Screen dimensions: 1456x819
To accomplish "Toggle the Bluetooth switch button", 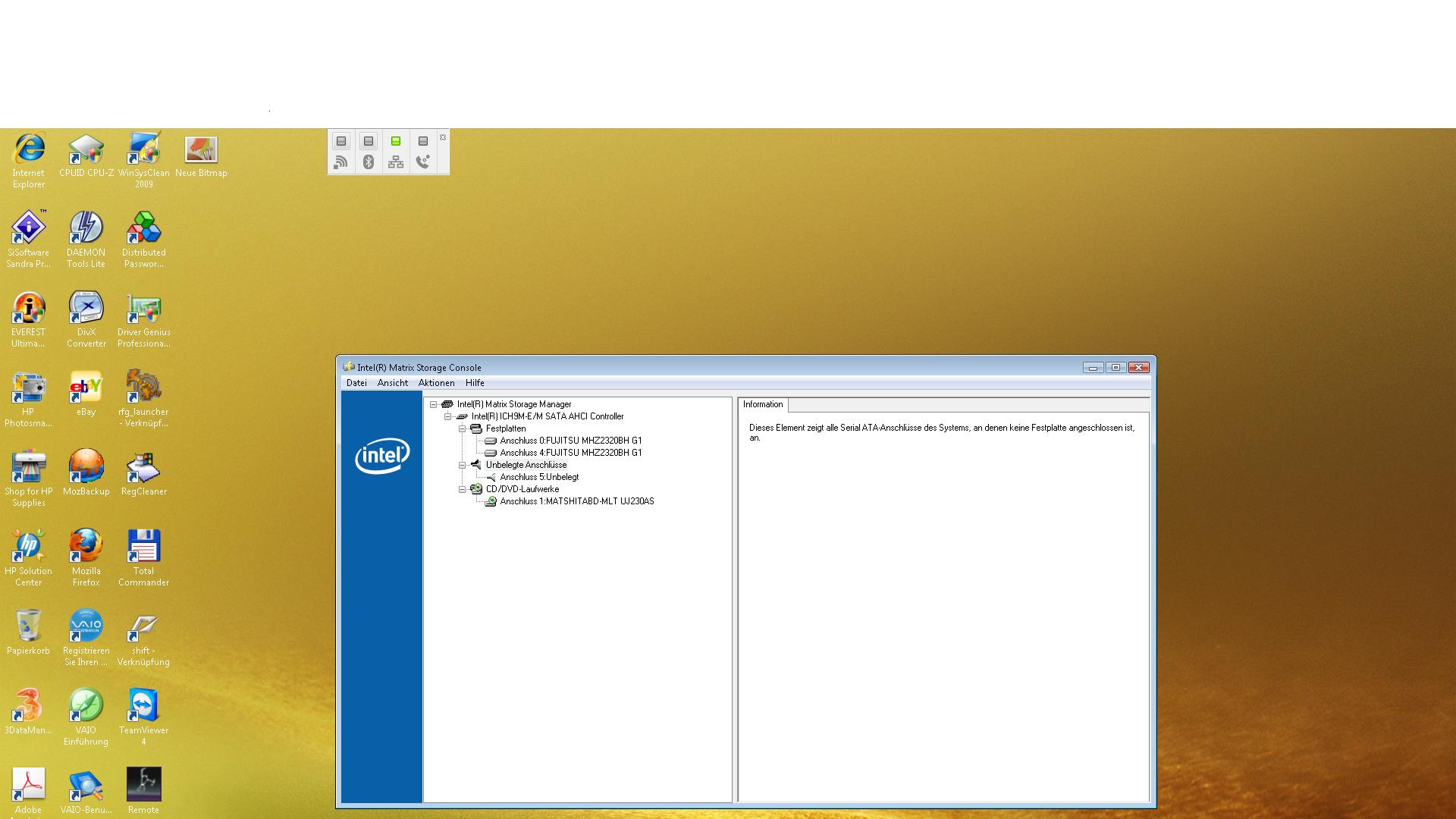I will (369, 142).
